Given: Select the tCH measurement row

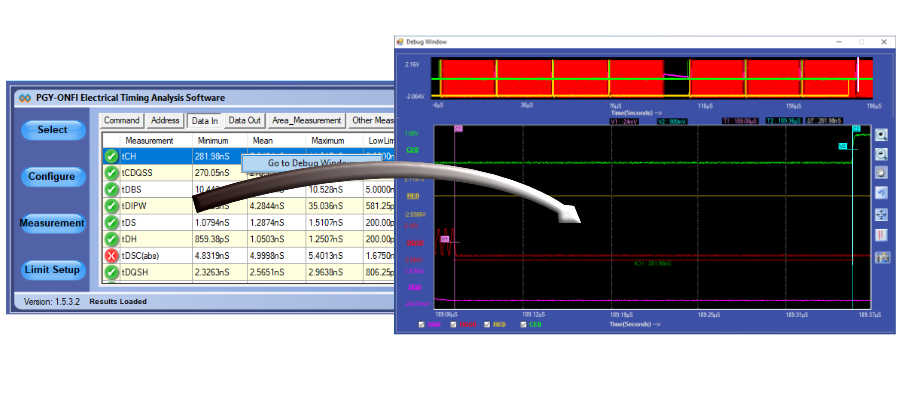Looking at the screenshot, I should click(250, 156).
